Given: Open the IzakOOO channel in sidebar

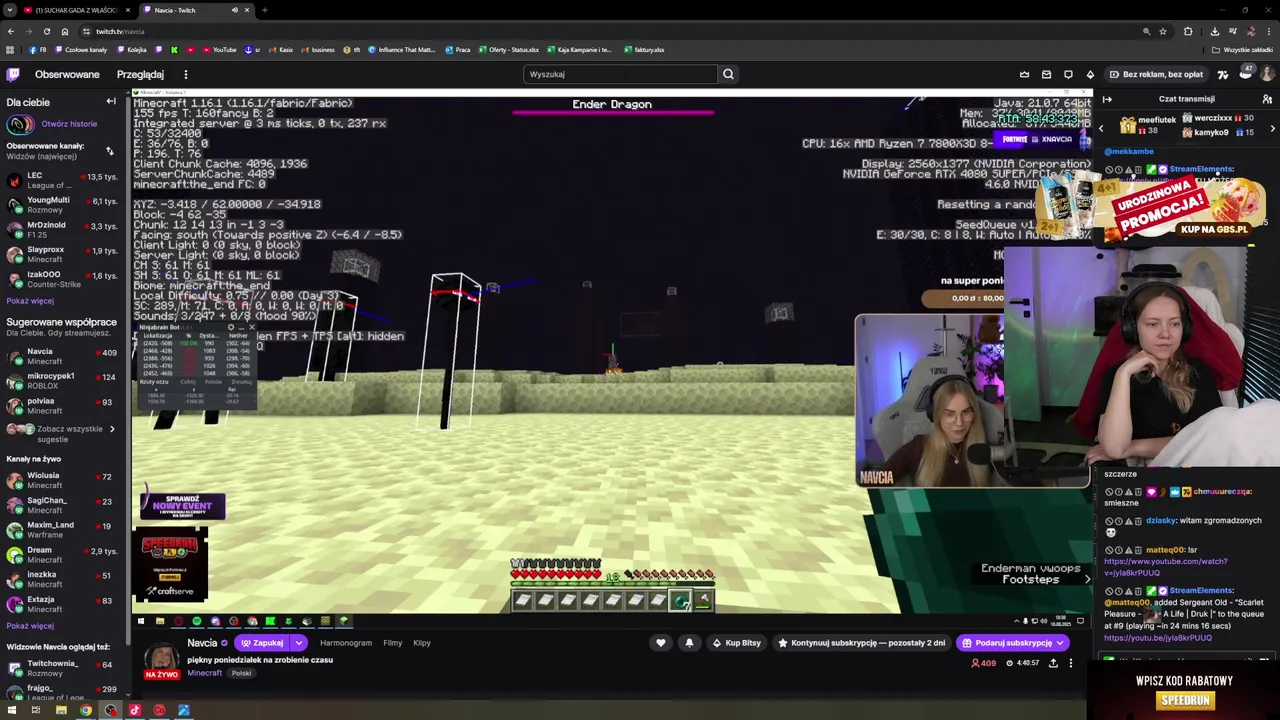Looking at the screenshot, I should point(65,279).
